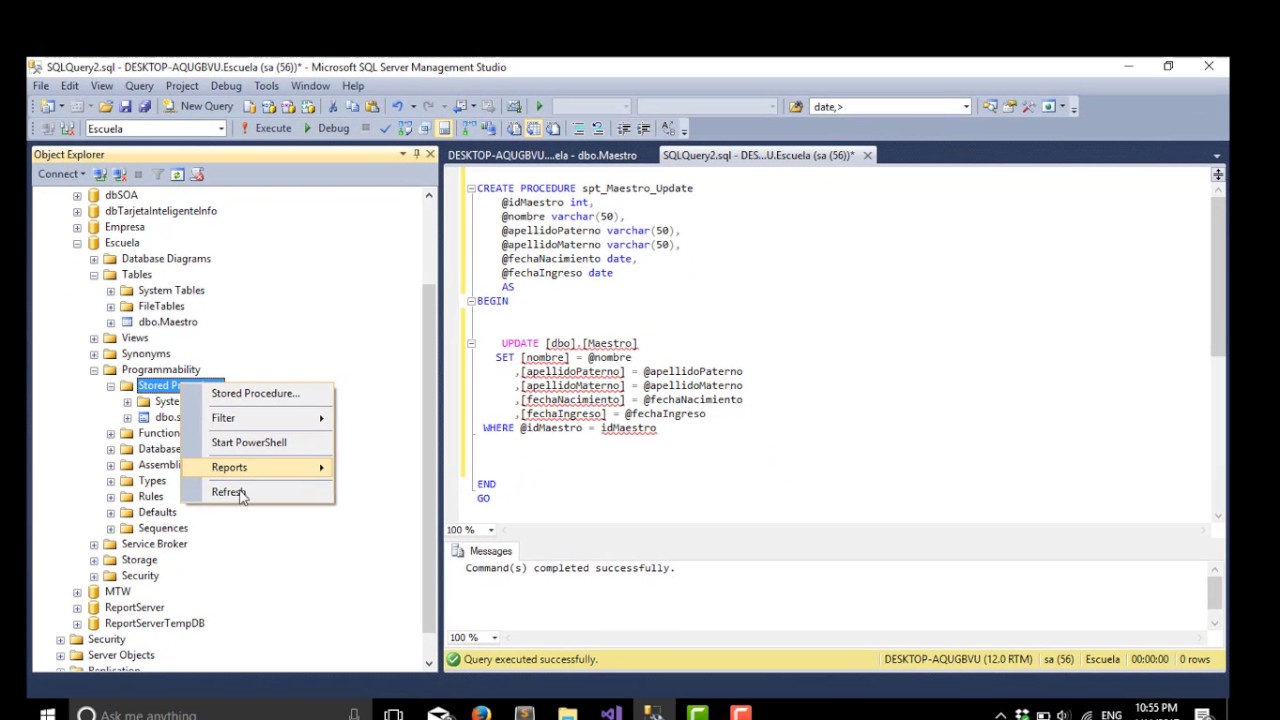Execute the current query

[265, 128]
